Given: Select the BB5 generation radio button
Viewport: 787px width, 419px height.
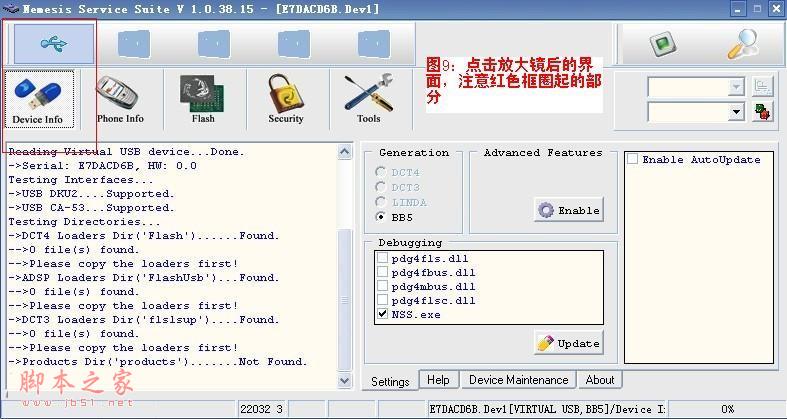Looking at the screenshot, I should click(381, 217).
